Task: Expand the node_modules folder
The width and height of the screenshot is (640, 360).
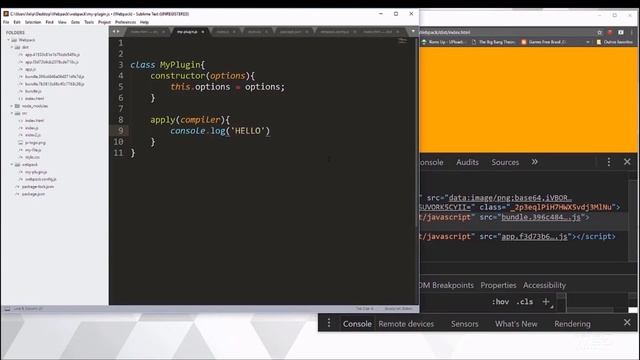Action: [12, 106]
